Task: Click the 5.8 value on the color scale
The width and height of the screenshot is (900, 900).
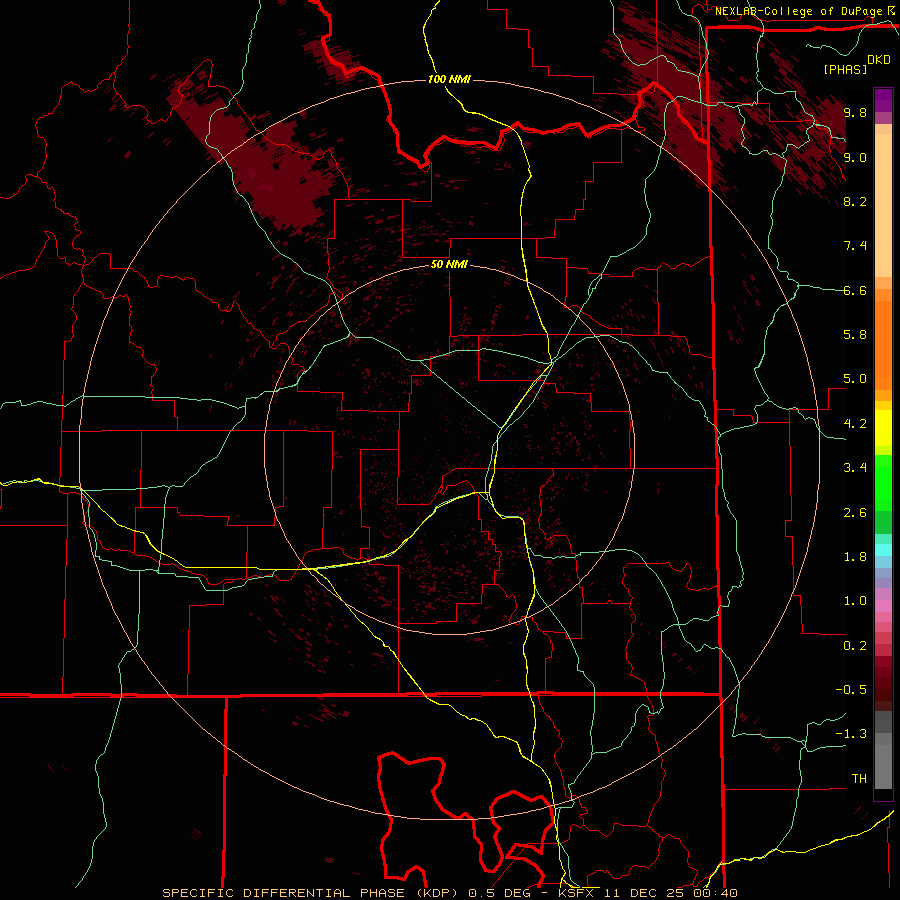Action: [x=855, y=335]
